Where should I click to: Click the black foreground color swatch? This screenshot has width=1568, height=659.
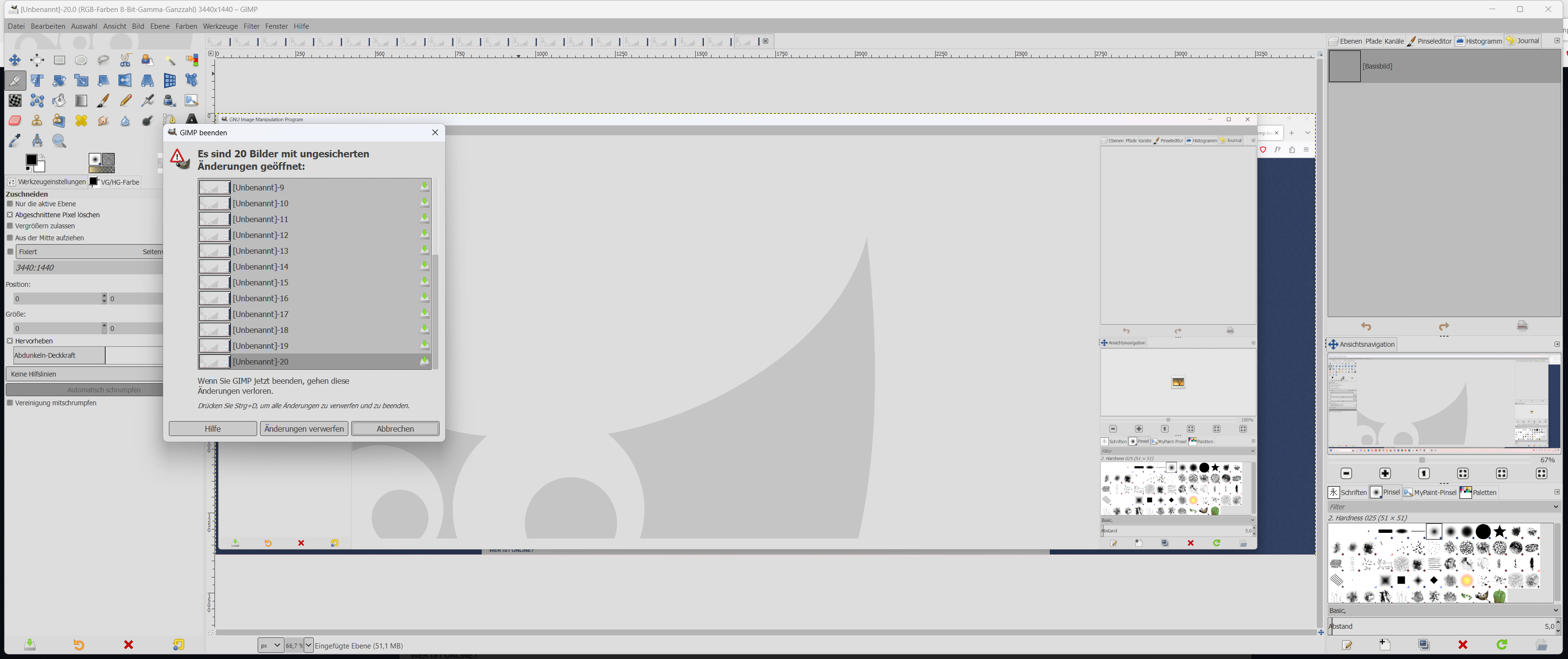pos(32,161)
